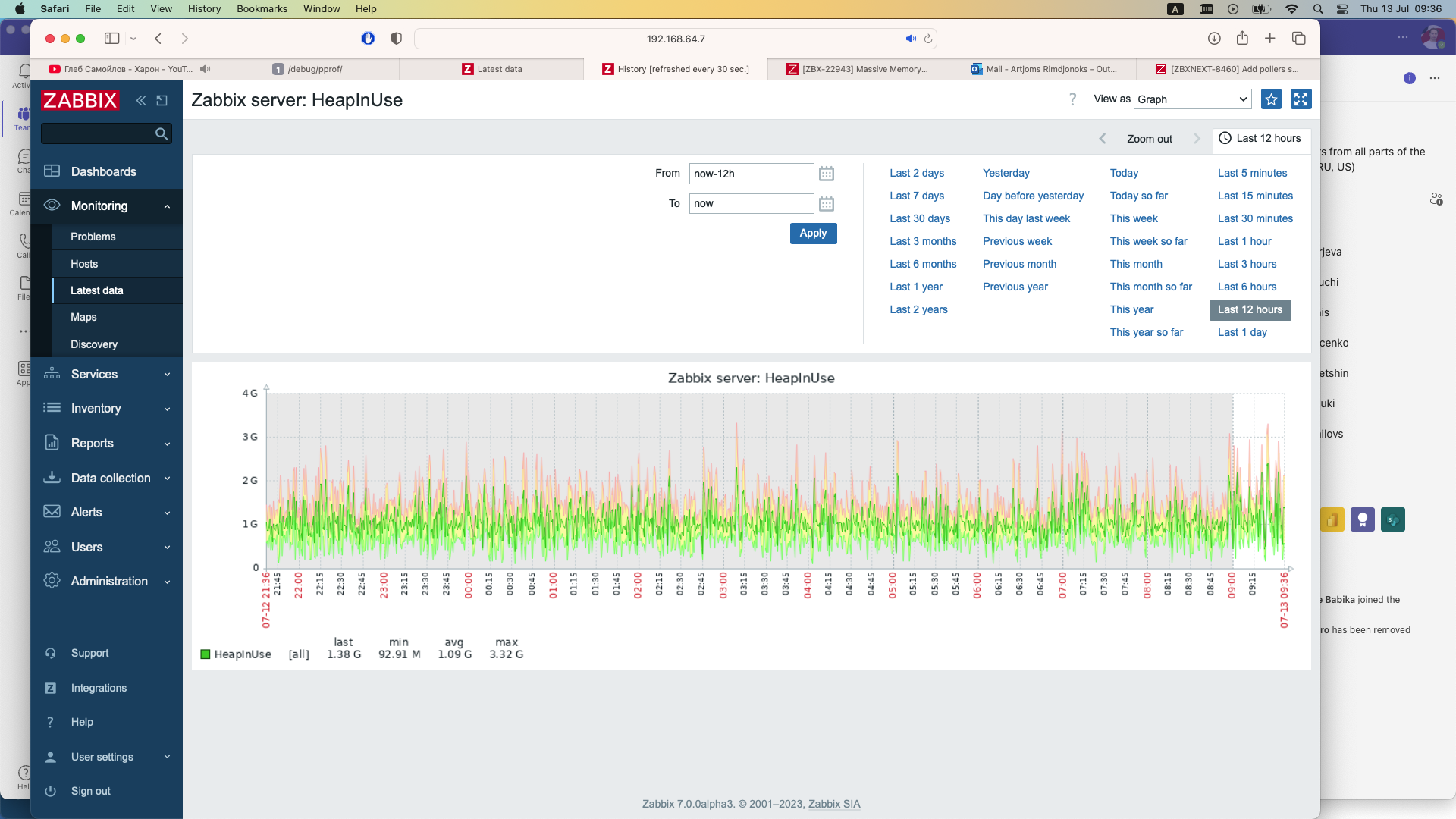
Task: Click the sidebar hide window icon
Action: tap(162, 100)
